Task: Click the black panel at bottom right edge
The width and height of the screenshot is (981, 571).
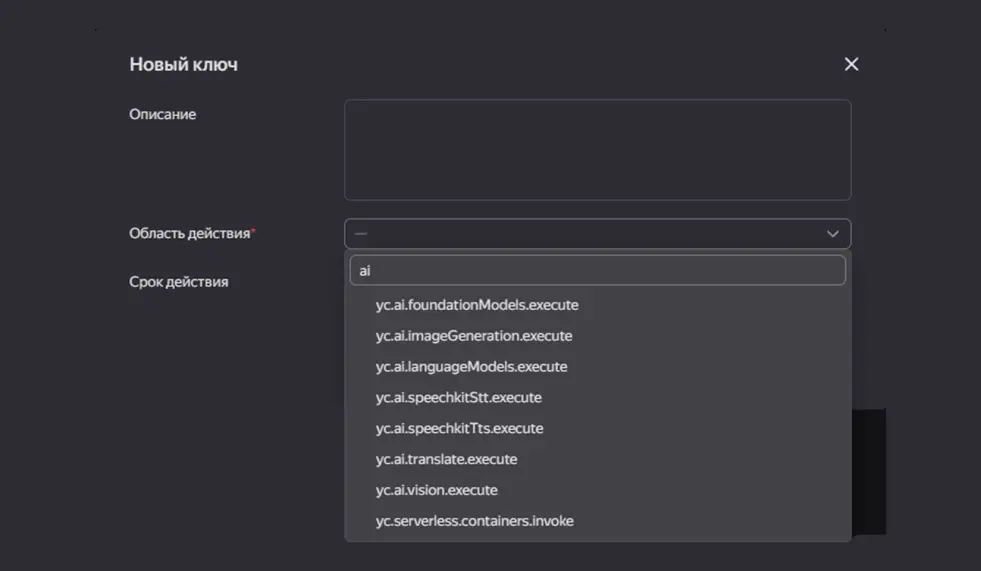Action: (x=869, y=470)
